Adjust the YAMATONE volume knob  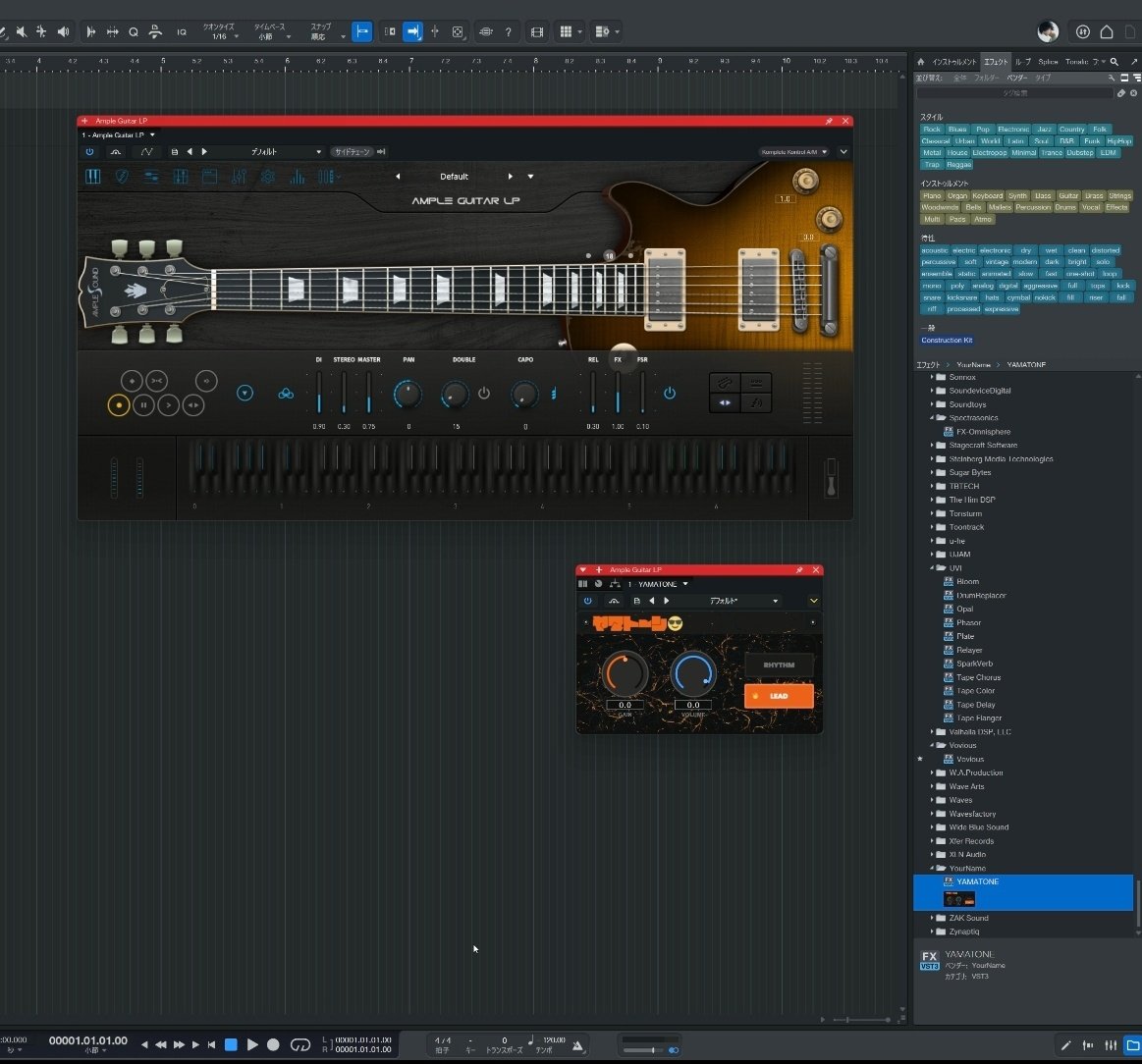pos(692,674)
